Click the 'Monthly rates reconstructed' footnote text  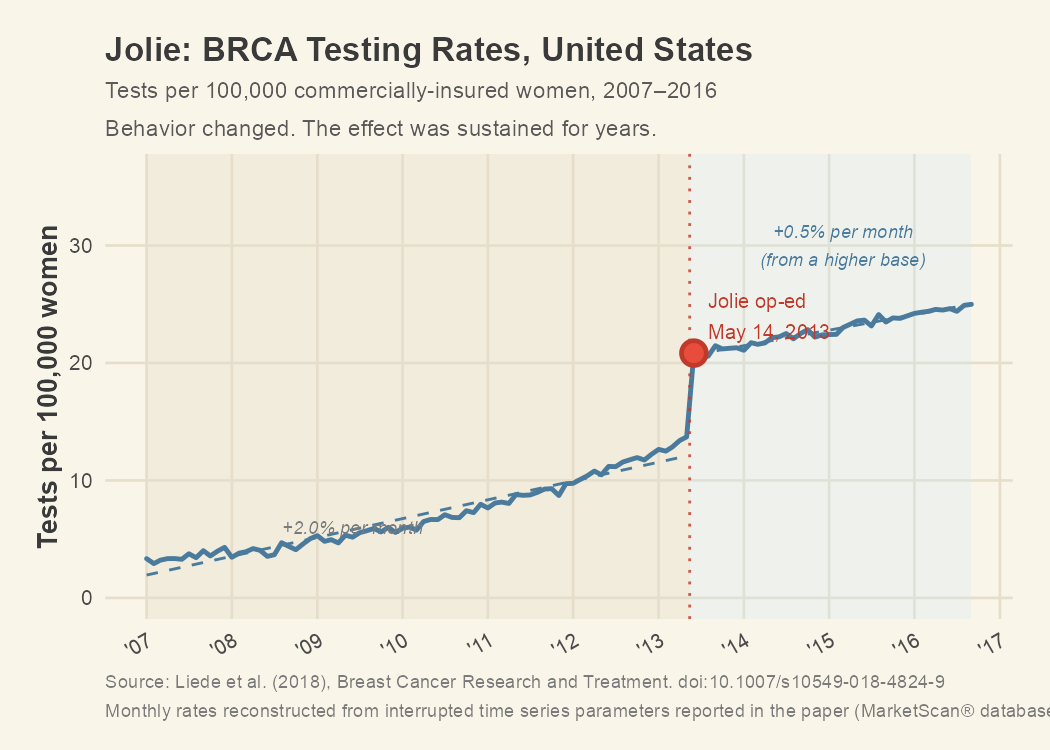(577, 710)
